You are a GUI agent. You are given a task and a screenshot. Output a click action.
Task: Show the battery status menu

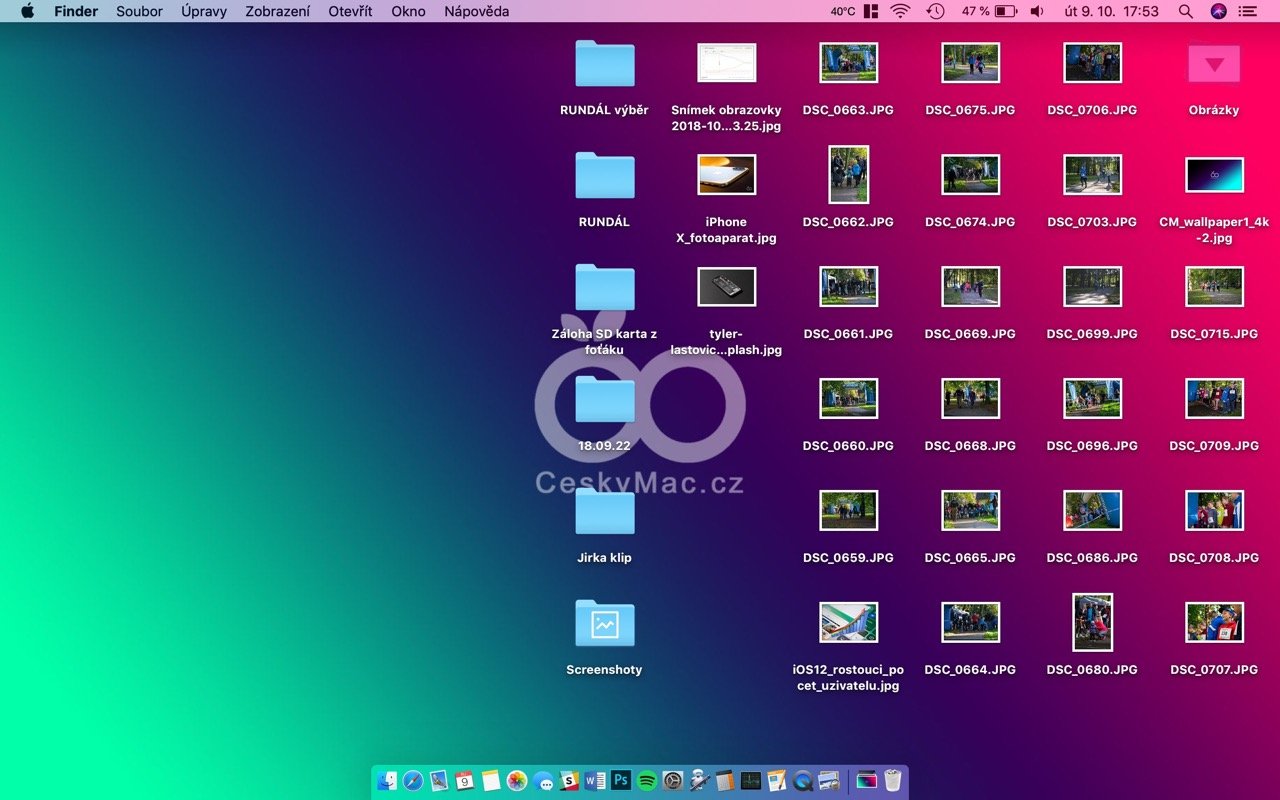[x=1005, y=11]
